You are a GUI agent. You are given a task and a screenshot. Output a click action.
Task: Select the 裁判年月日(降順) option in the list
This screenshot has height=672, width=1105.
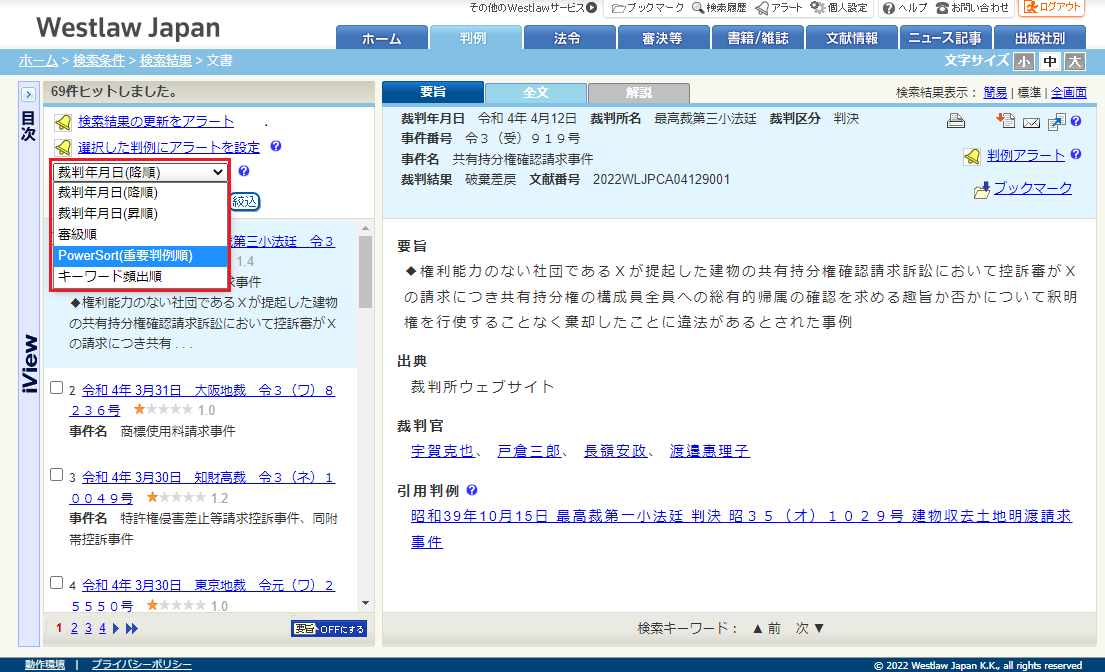[141, 192]
